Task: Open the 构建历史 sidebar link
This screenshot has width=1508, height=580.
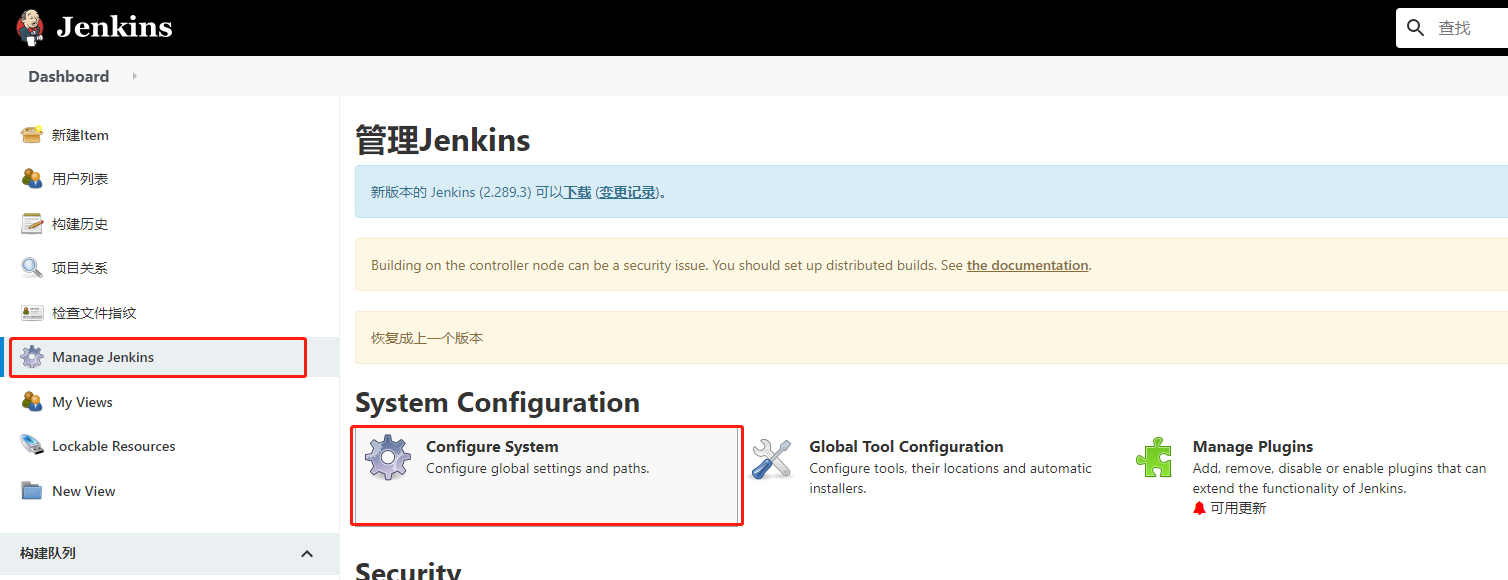Action: [x=80, y=224]
